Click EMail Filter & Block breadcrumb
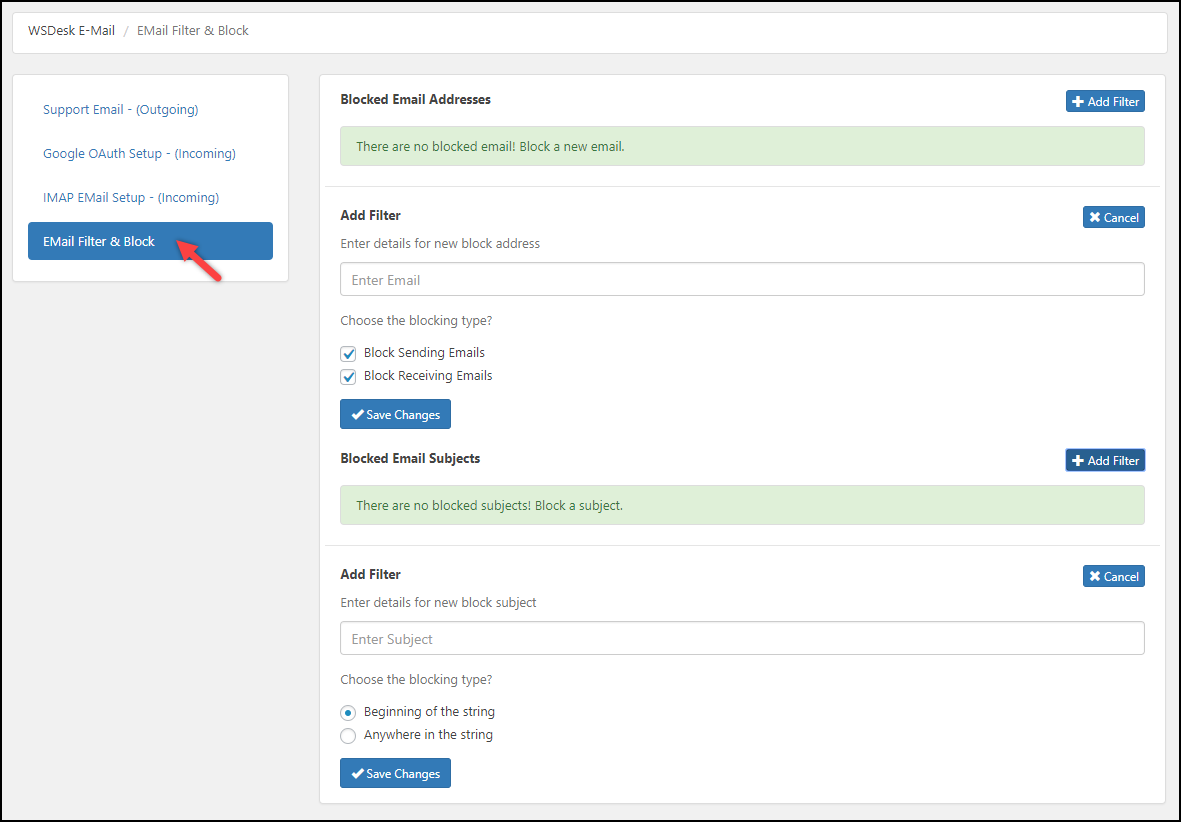The width and height of the screenshot is (1181, 822). coord(193,30)
